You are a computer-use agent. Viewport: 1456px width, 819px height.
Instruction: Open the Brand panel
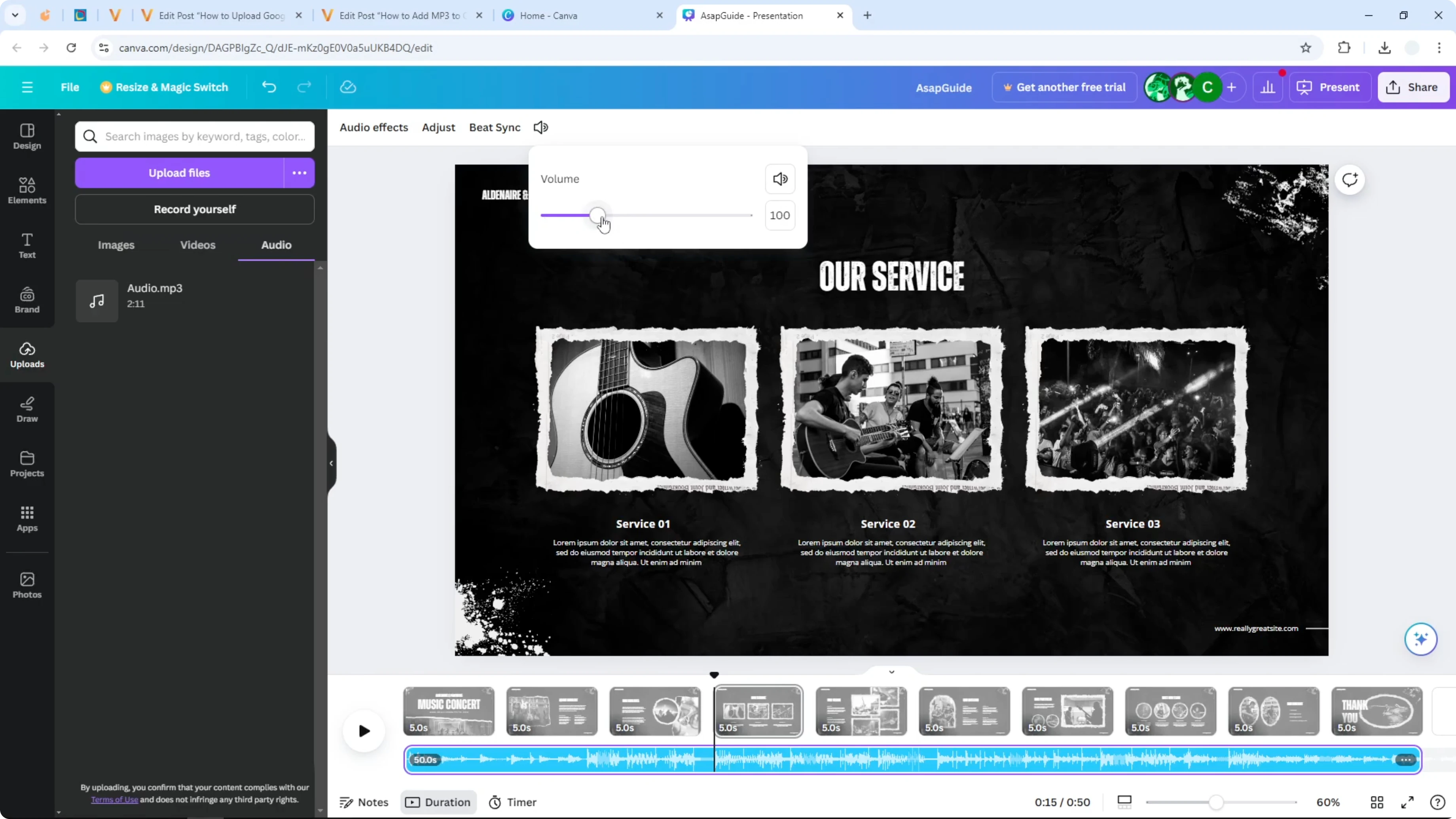(x=27, y=300)
